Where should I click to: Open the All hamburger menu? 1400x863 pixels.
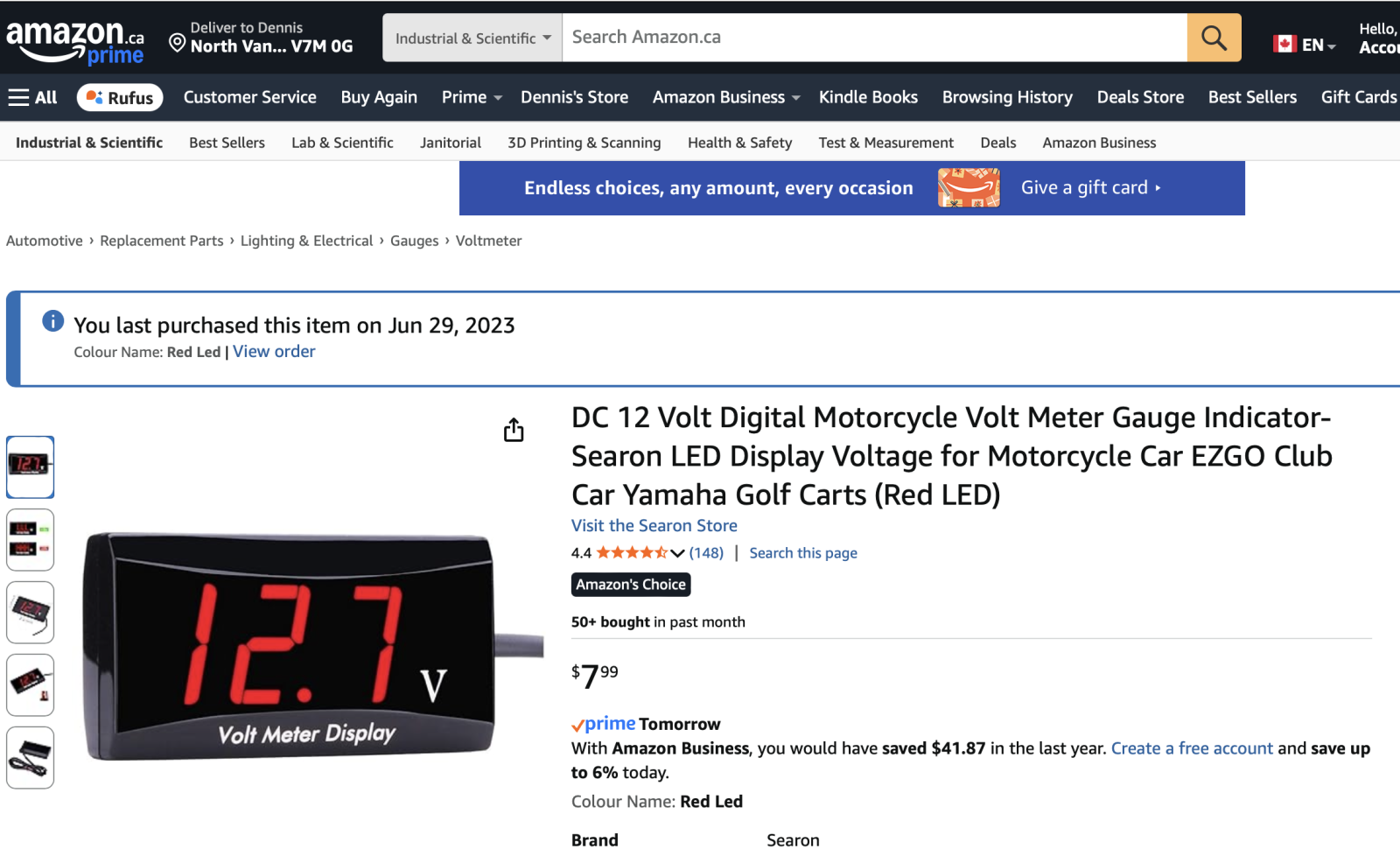32,97
